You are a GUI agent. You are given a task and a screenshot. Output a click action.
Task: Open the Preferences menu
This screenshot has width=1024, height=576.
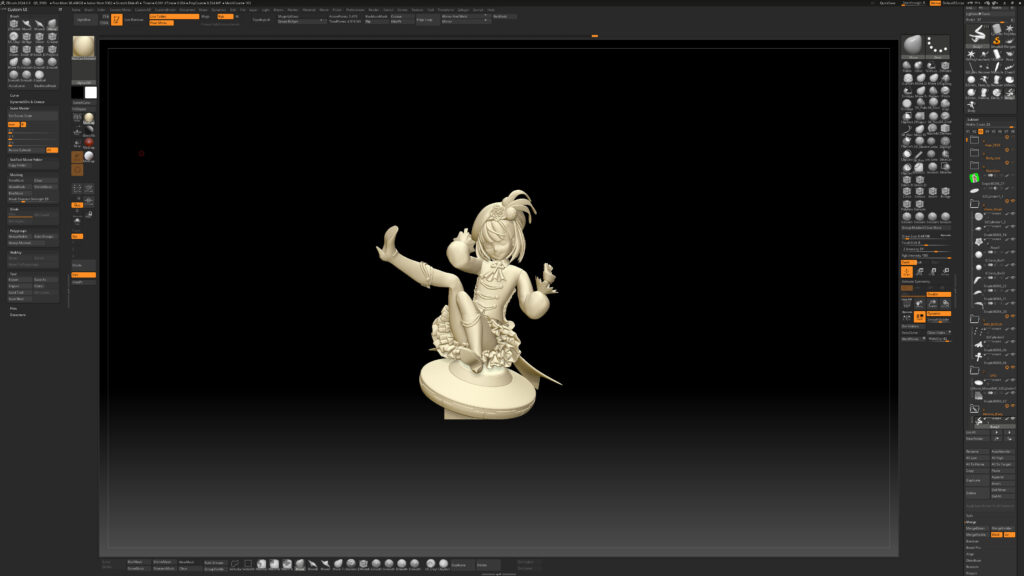pyautogui.click(x=355, y=10)
